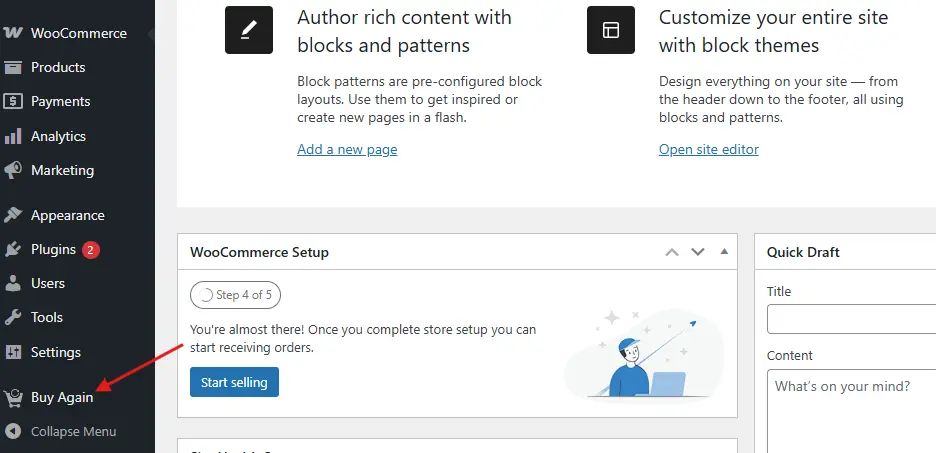The width and height of the screenshot is (936, 453).
Task: Click the Step 4 of 5 progress pill
Action: [235, 295]
